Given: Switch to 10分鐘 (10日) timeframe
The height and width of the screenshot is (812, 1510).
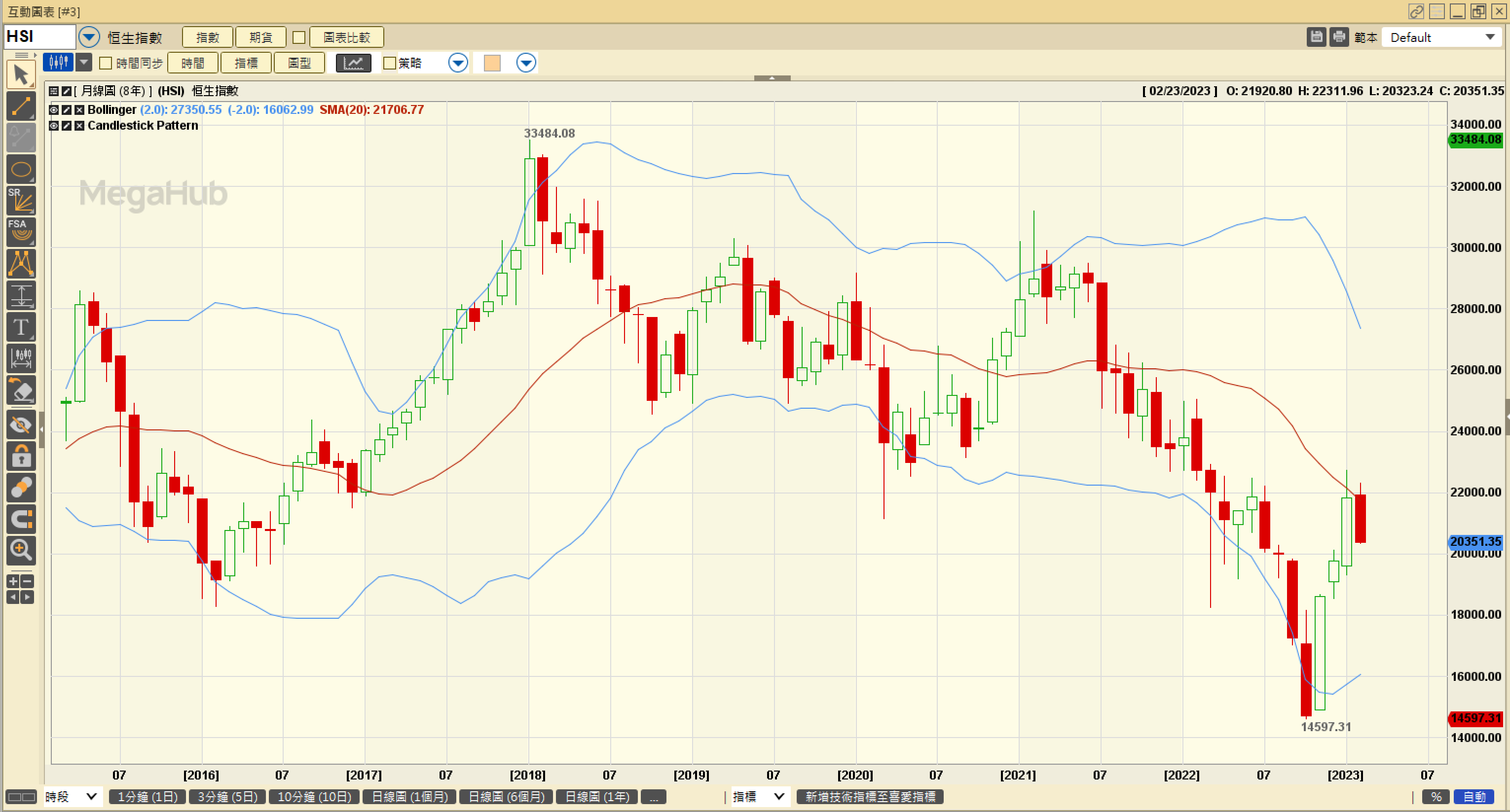Looking at the screenshot, I should click(314, 797).
